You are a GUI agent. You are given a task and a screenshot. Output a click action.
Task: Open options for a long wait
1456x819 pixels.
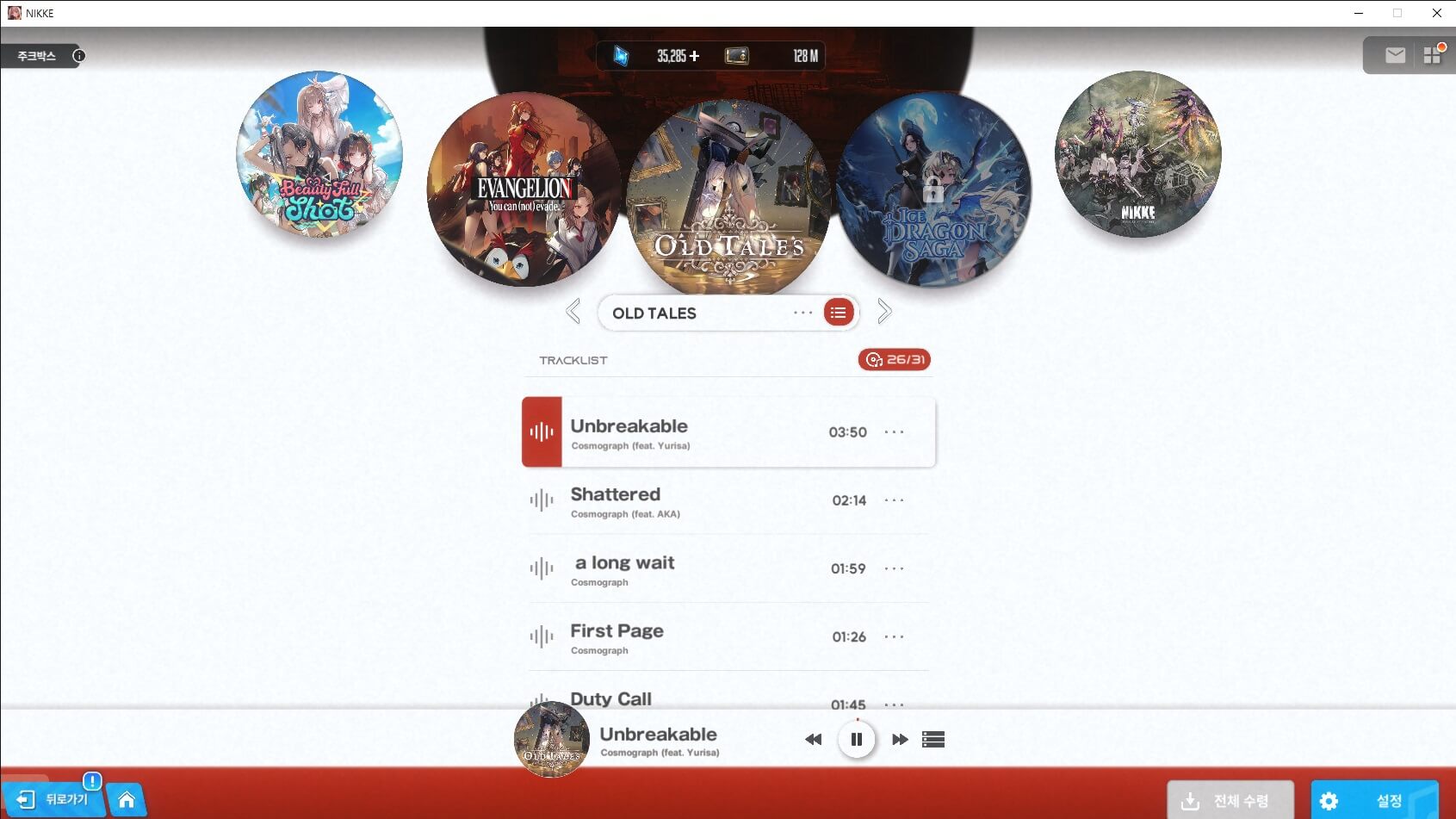pyautogui.click(x=895, y=568)
